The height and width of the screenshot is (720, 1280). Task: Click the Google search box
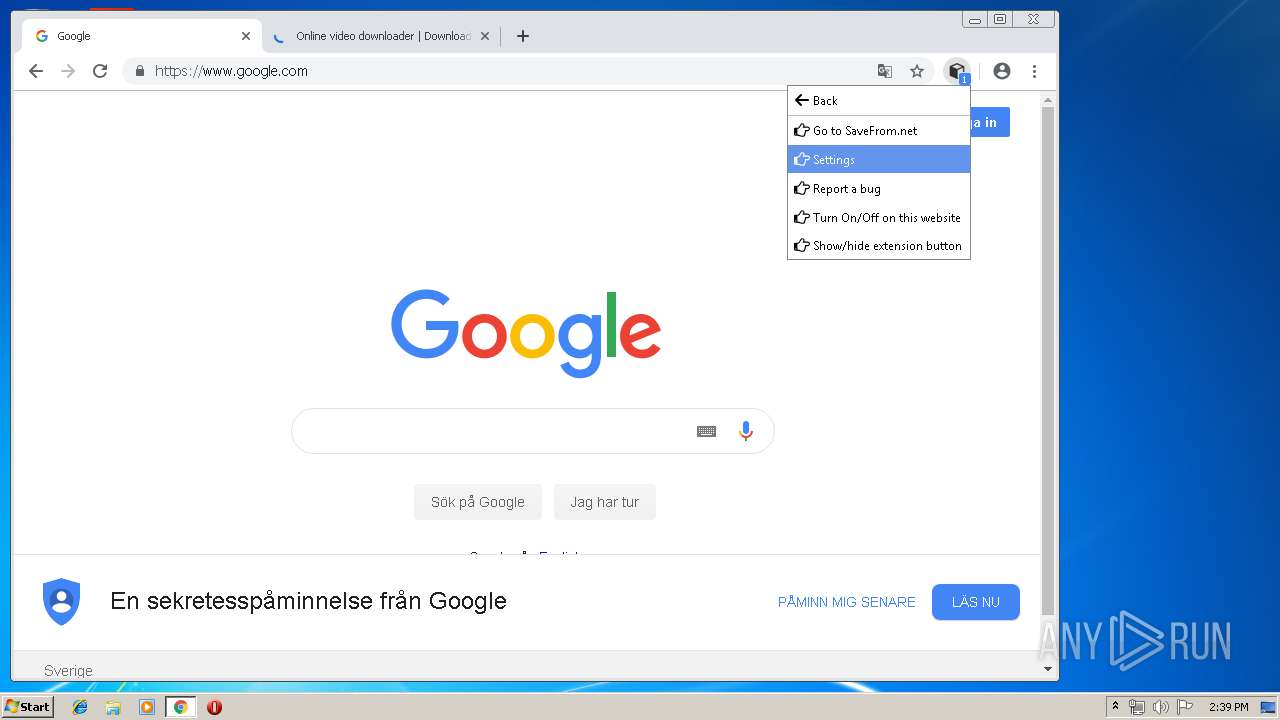tap(533, 431)
